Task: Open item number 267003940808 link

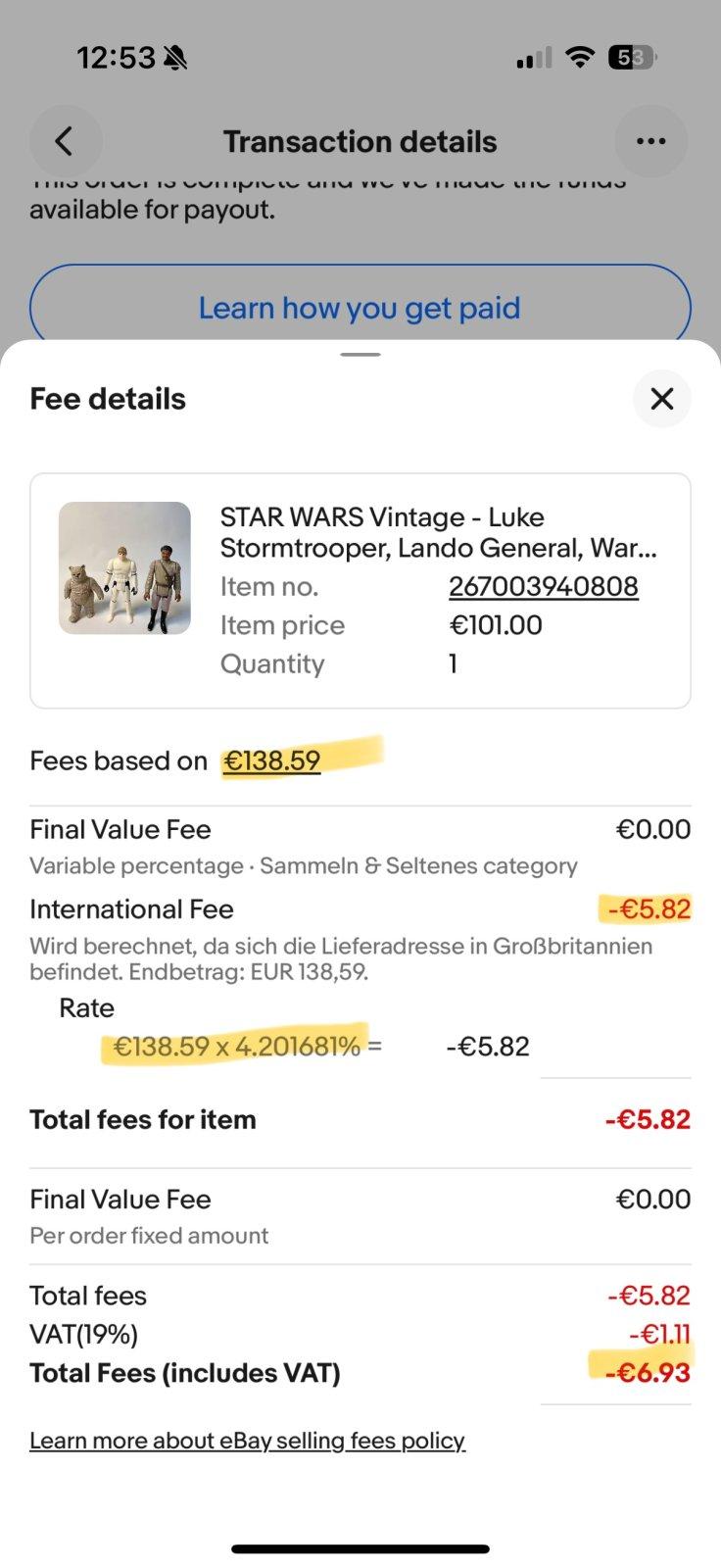Action: (543, 586)
